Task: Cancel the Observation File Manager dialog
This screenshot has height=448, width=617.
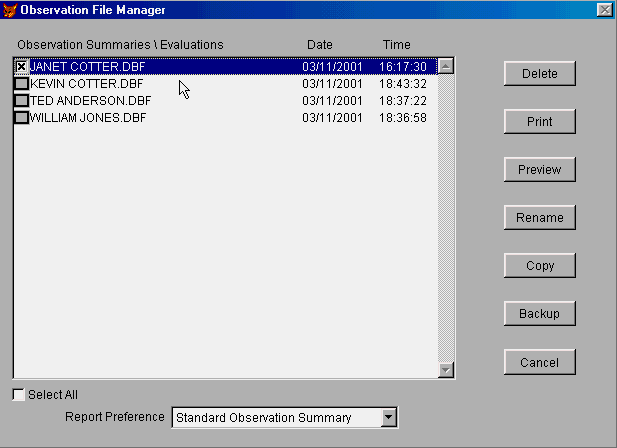Action: pyautogui.click(x=539, y=362)
